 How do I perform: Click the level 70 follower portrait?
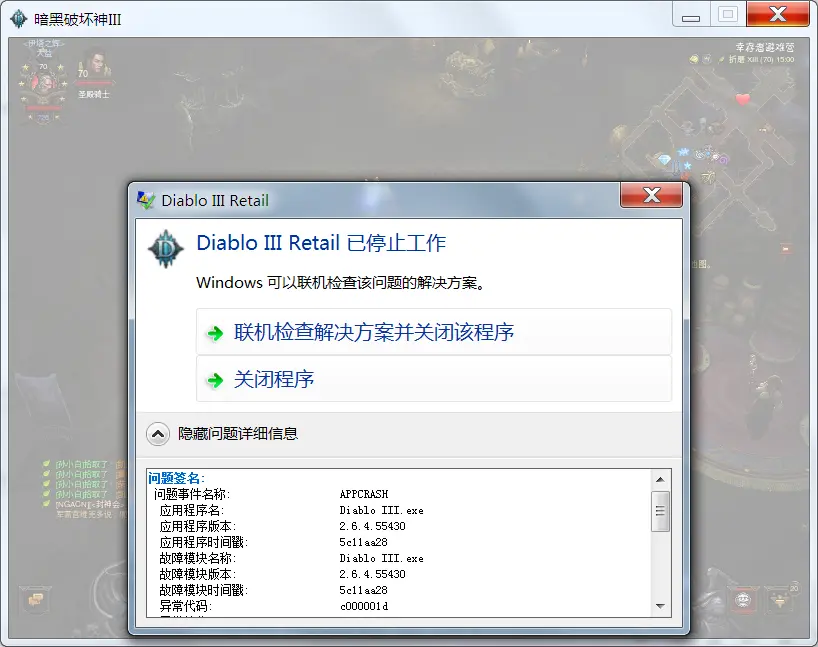click(x=96, y=65)
